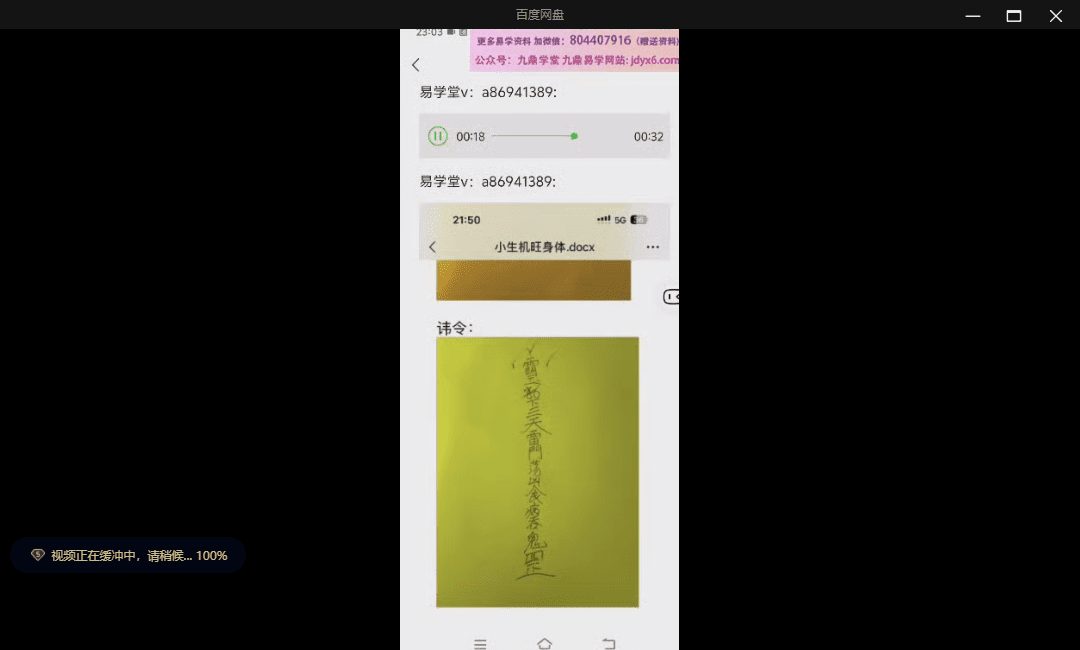Click the video buffering 100% message
Screen dimensions: 1080x650
coord(139,555)
